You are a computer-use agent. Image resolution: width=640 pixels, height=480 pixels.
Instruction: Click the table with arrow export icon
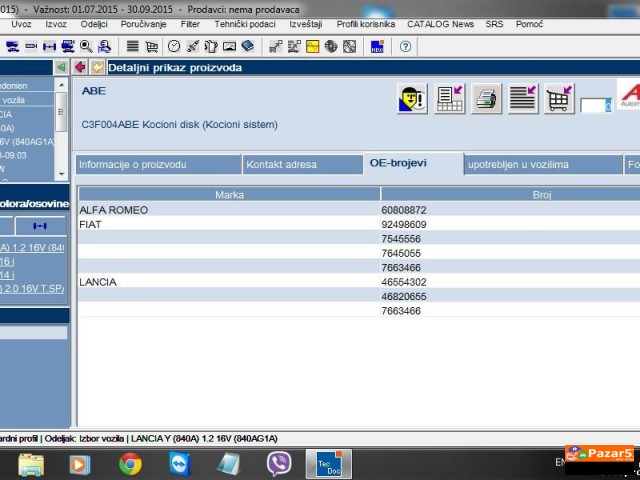coord(449,98)
